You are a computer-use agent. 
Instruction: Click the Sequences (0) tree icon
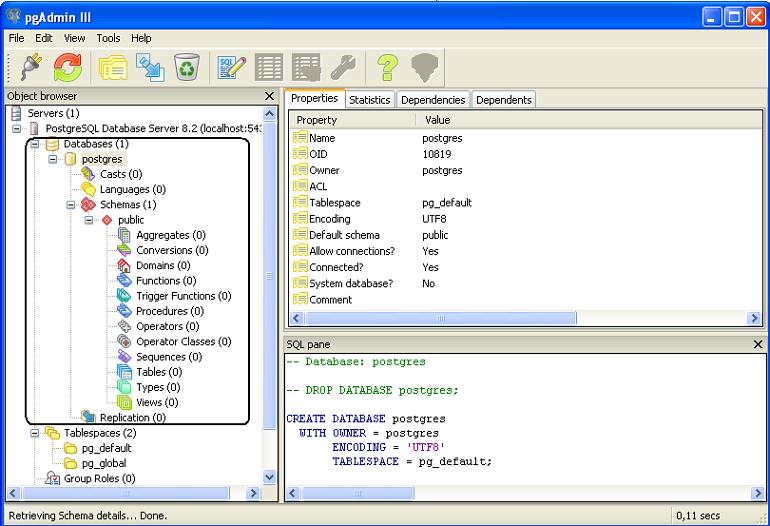(124, 357)
